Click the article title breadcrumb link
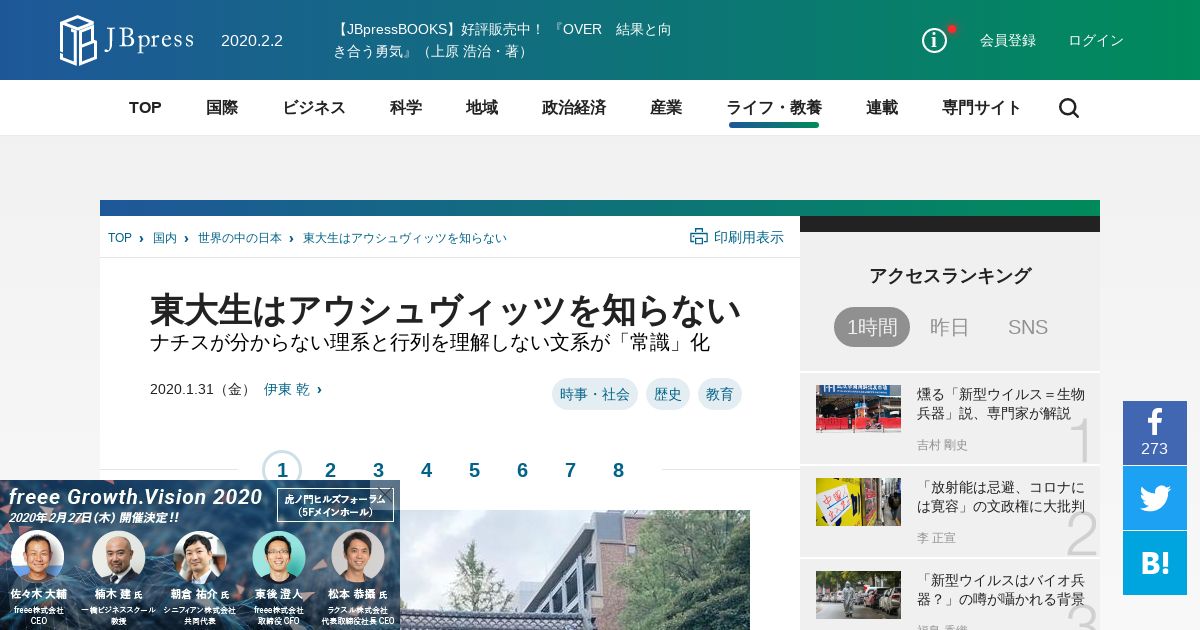The image size is (1200, 630). 405,238
